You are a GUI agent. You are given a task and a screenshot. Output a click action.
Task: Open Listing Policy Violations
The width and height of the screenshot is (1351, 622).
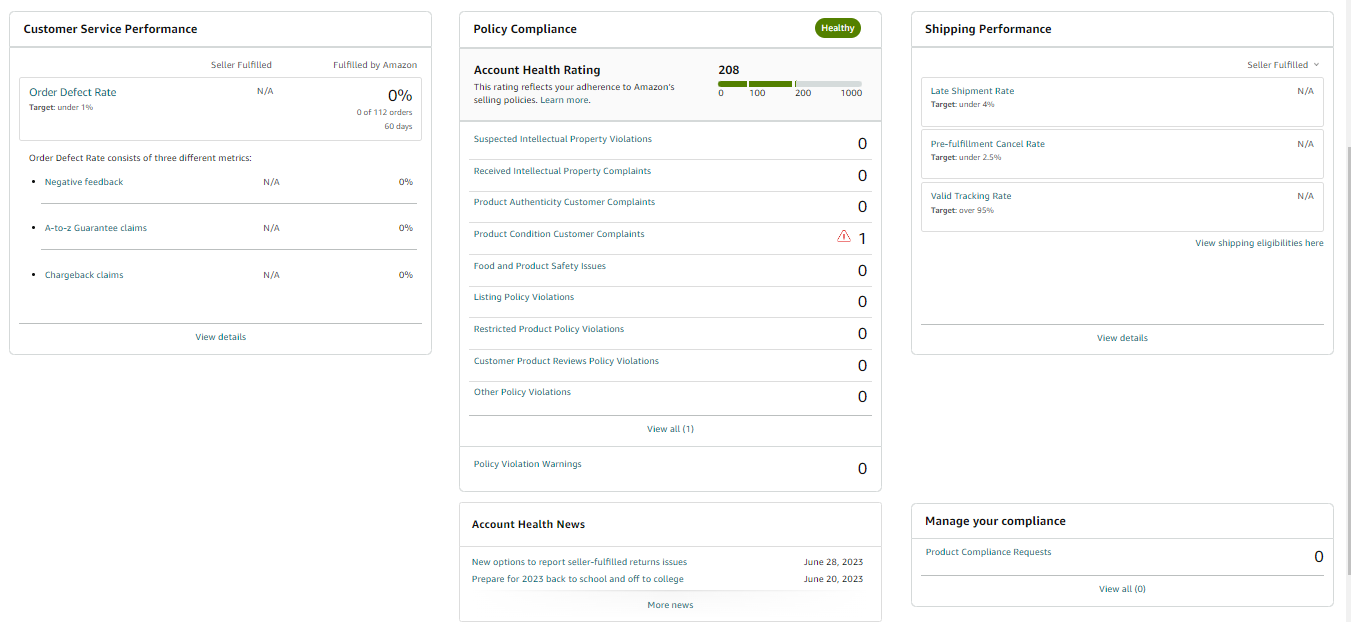(524, 297)
